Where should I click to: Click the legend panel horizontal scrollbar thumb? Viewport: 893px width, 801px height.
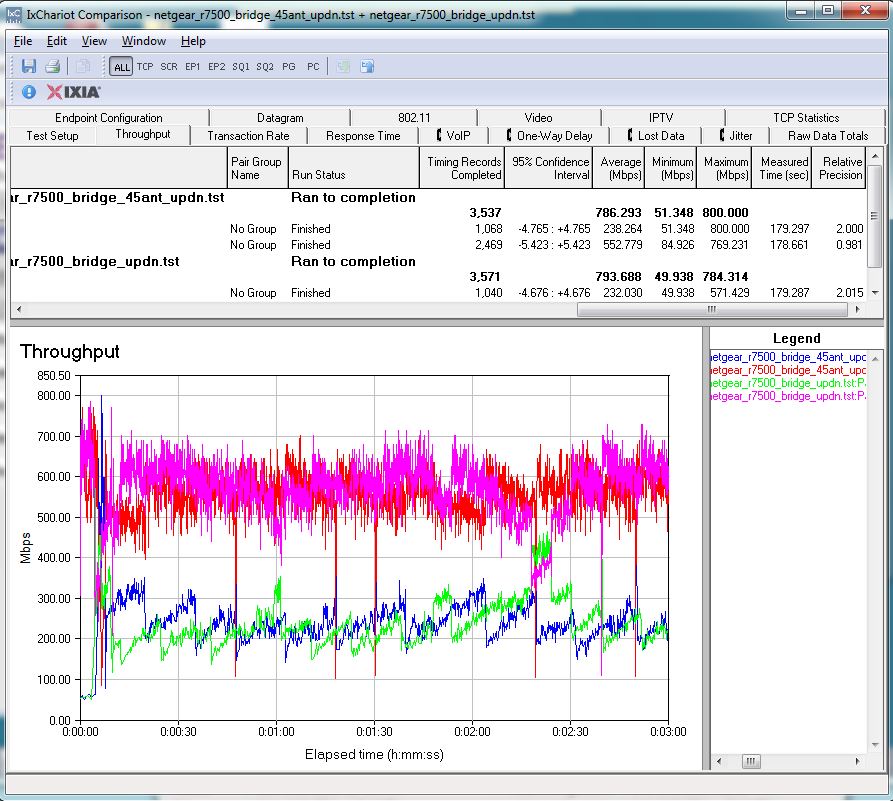coord(751,761)
